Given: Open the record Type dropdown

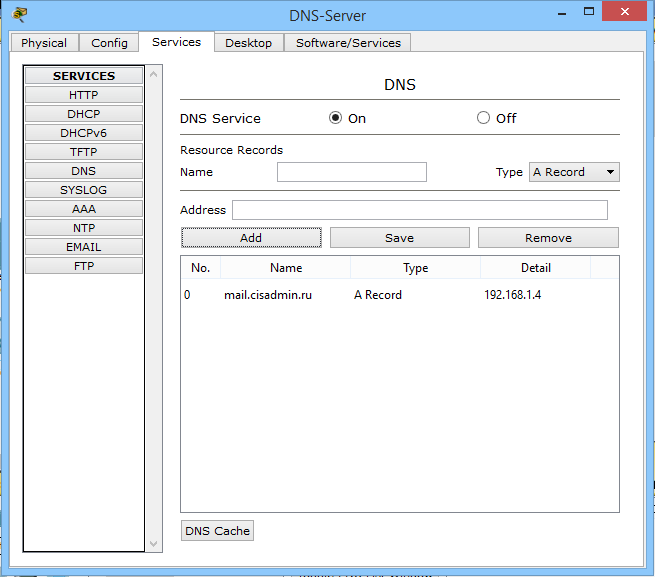Looking at the screenshot, I should coord(574,172).
